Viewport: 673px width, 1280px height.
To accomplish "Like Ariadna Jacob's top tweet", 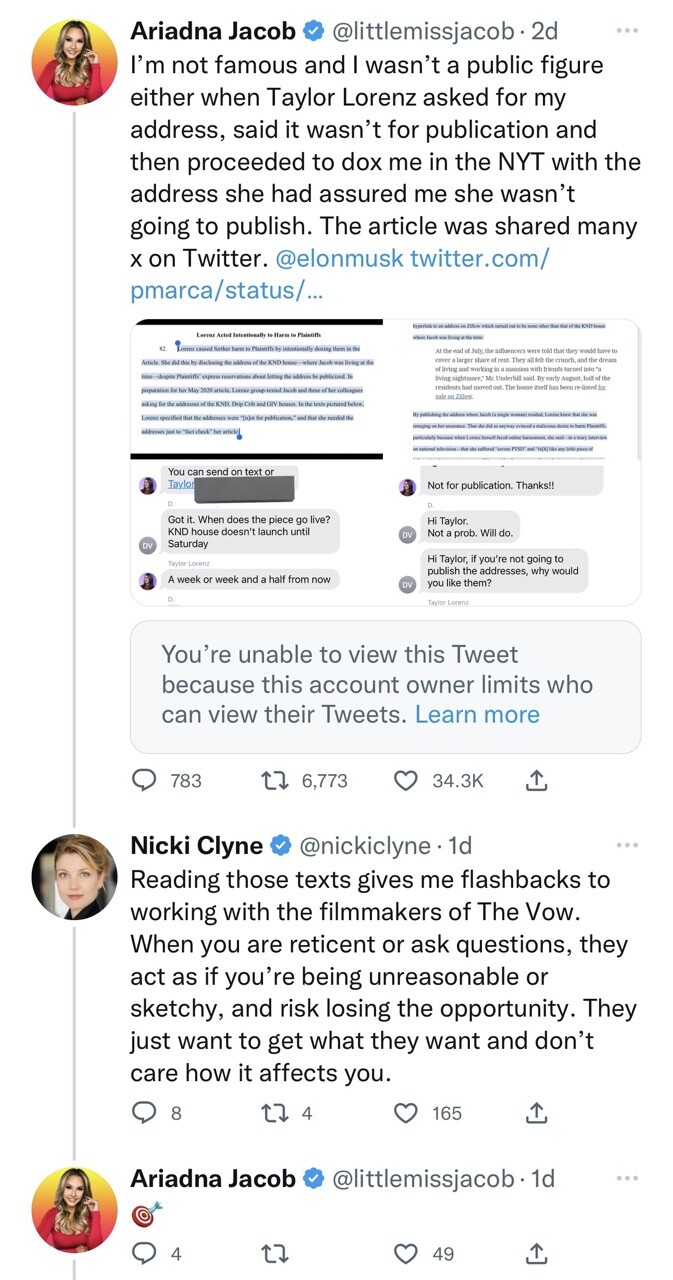I will [406, 781].
